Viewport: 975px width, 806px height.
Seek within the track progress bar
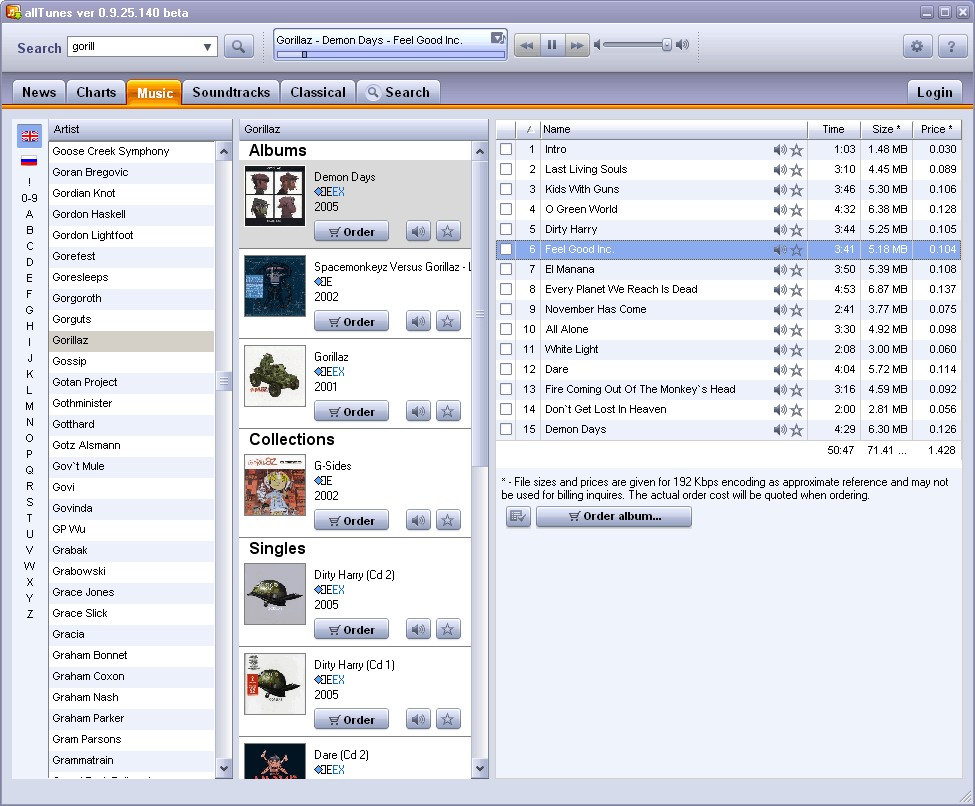pyautogui.click(x=390, y=55)
